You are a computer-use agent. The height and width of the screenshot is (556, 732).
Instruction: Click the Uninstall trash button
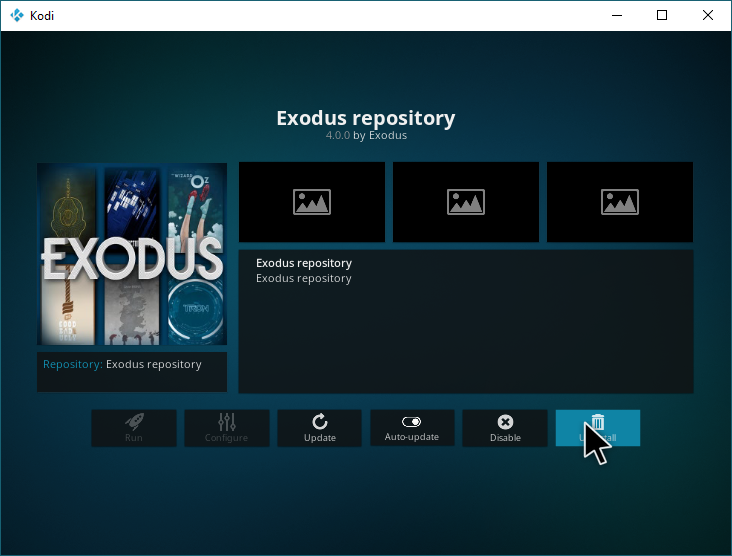coord(598,428)
